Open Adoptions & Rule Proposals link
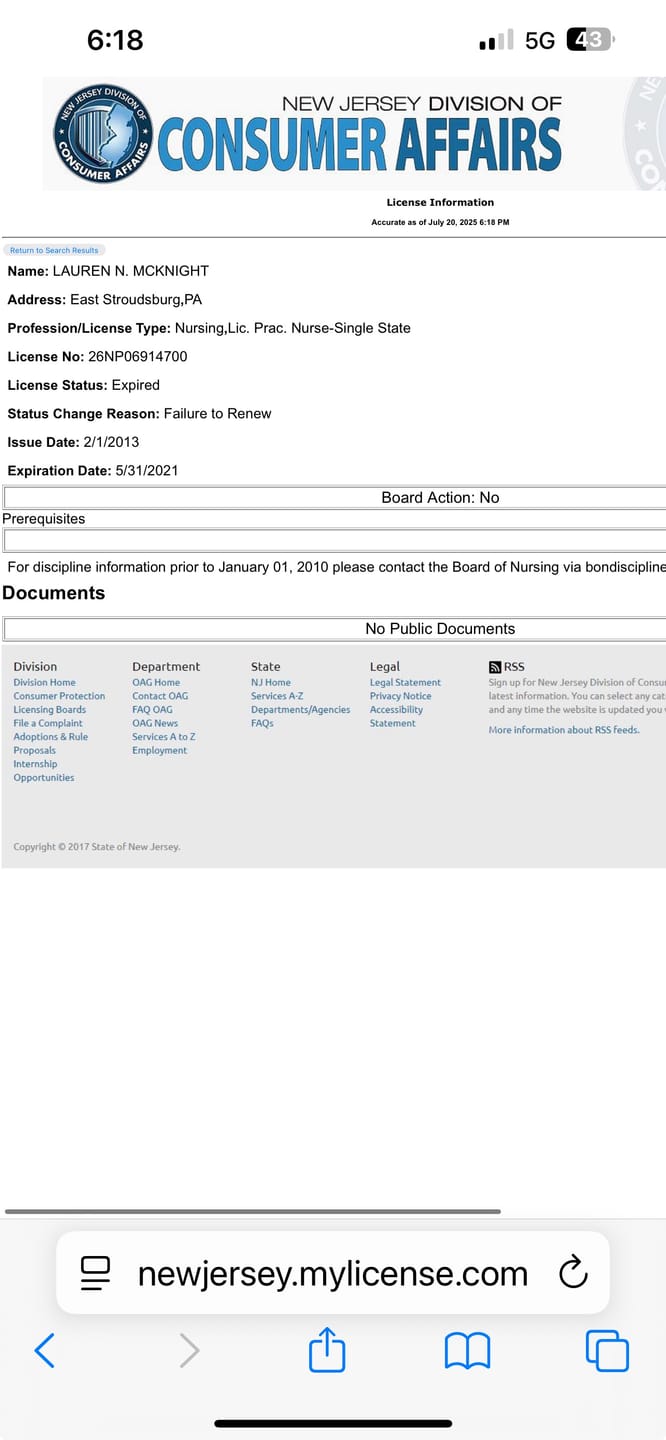The width and height of the screenshot is (666, 1440). pyautogui.click(x=50, y=743)
